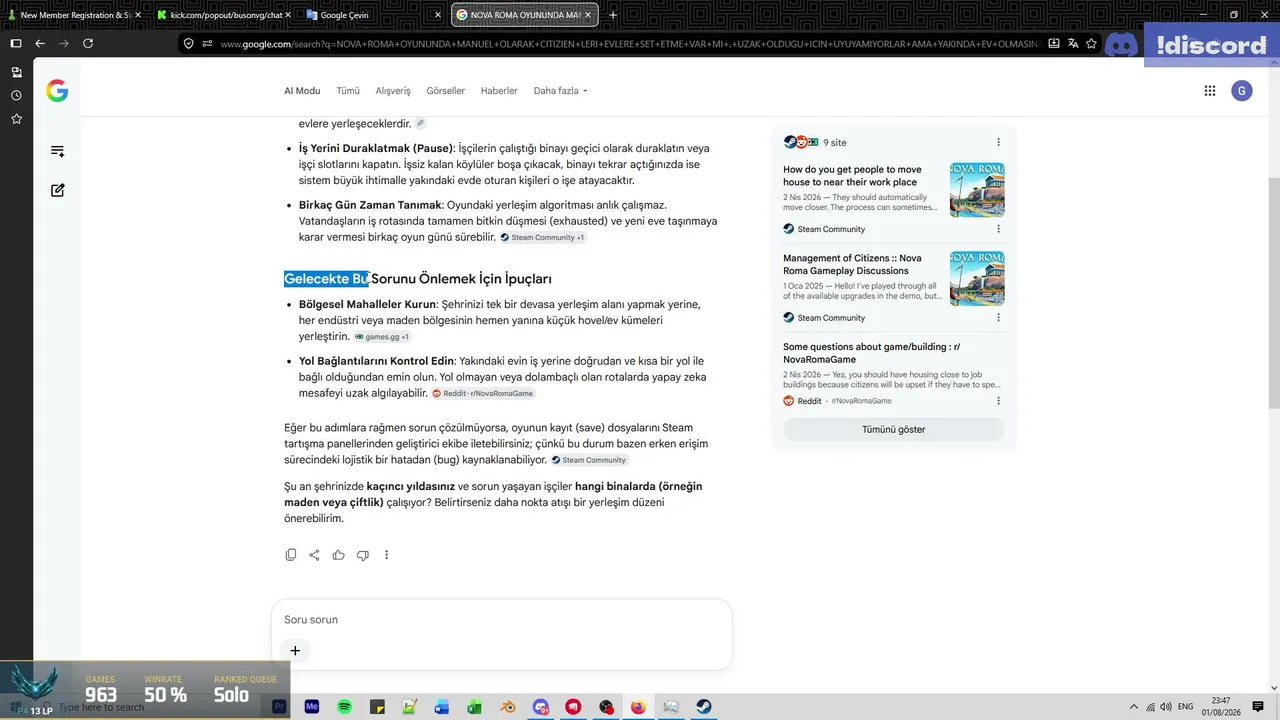Screen dimensions: 1280x720
Task: Give the AI answer a thumbs down
Action: pos(363,555)
